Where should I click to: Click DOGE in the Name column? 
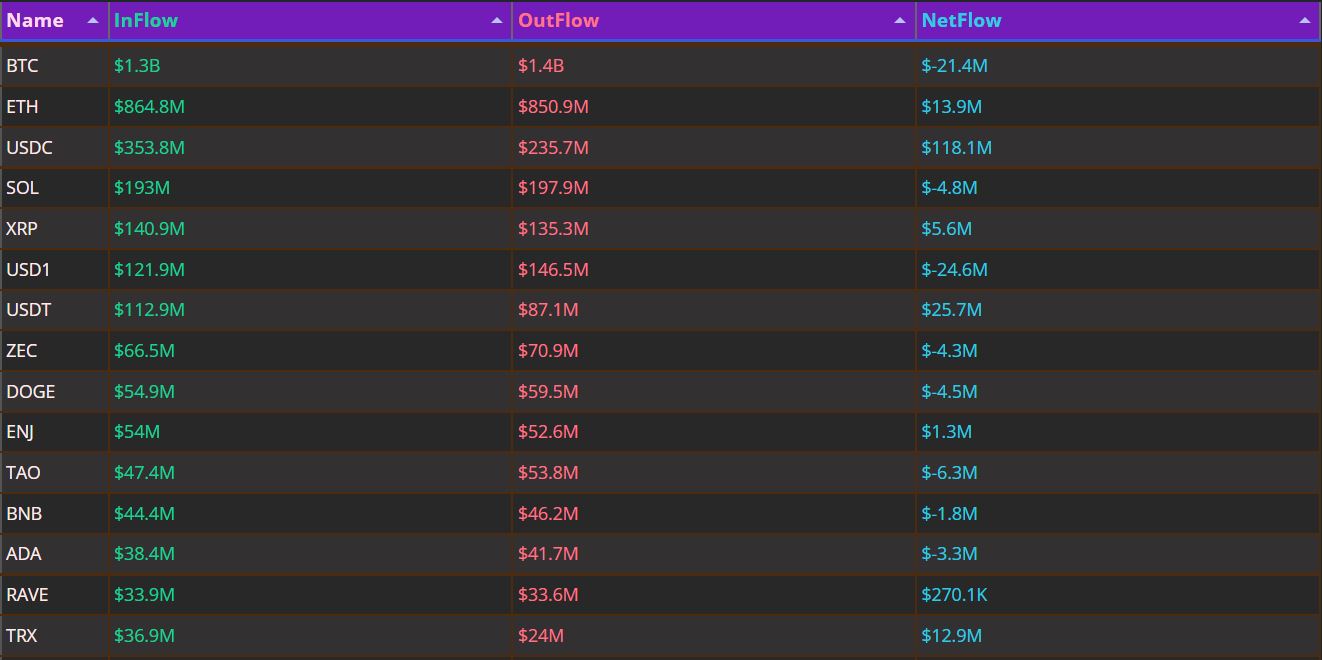pyautogui.click(x=30, y=392)
